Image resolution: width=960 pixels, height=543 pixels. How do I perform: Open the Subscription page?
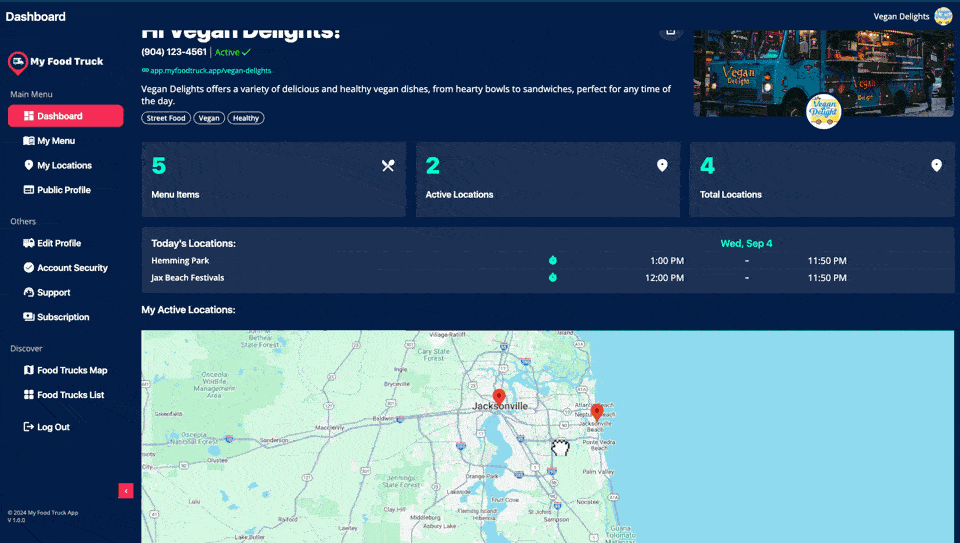click(x=63, y=317)
